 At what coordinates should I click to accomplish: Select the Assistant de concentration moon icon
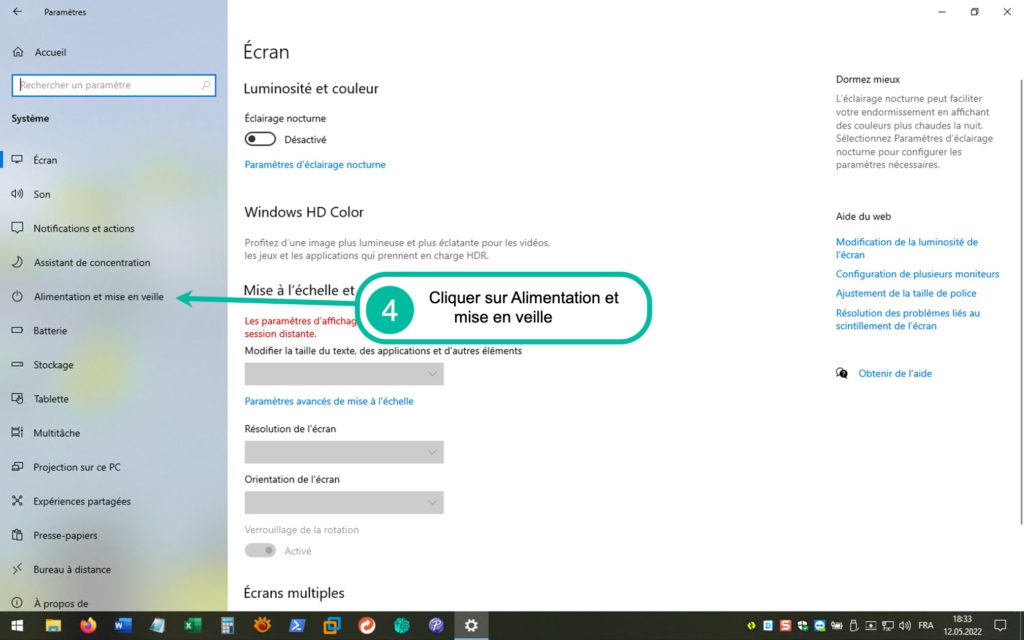coord(17,263)
